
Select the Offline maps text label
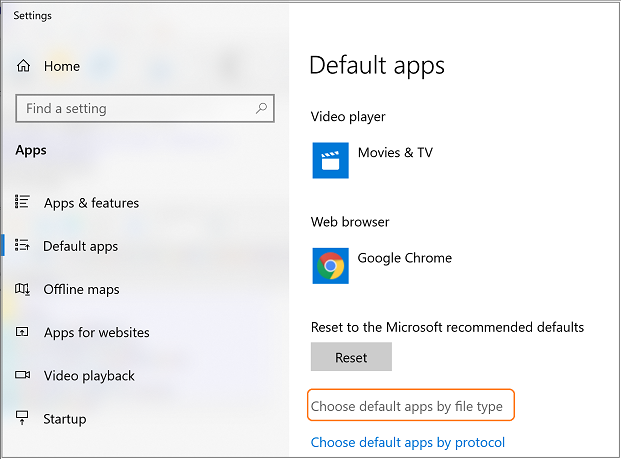tap(81, 289)
